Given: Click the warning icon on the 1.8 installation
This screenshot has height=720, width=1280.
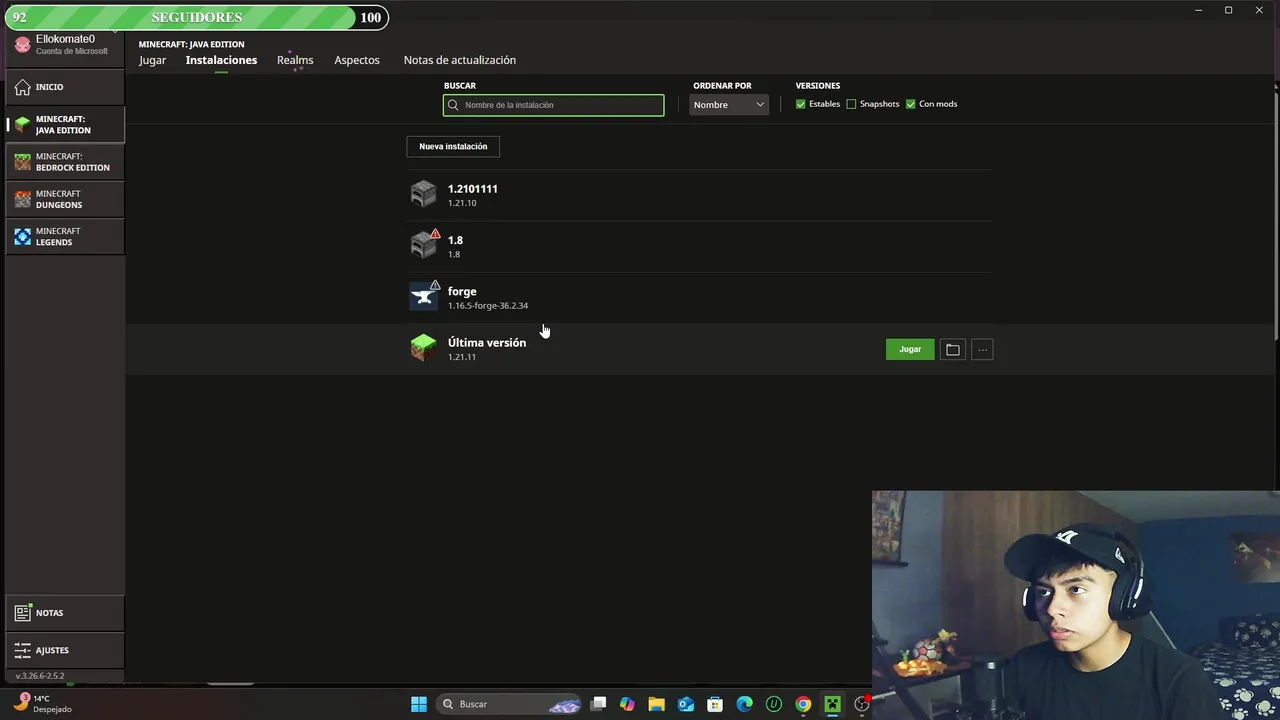Looking at the screenshot, I should pyautogui.click(x=435, y=234).
